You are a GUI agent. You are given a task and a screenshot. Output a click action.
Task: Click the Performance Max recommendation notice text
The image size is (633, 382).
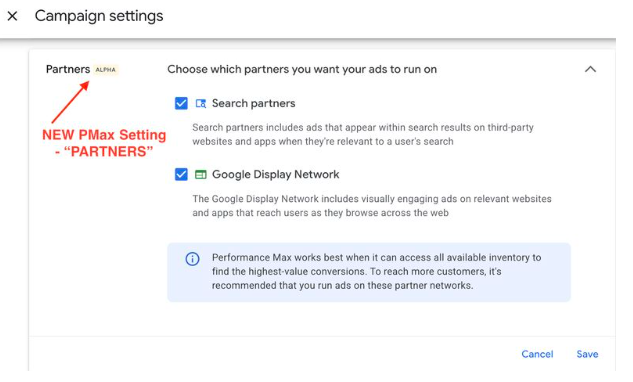coord(376,271)
